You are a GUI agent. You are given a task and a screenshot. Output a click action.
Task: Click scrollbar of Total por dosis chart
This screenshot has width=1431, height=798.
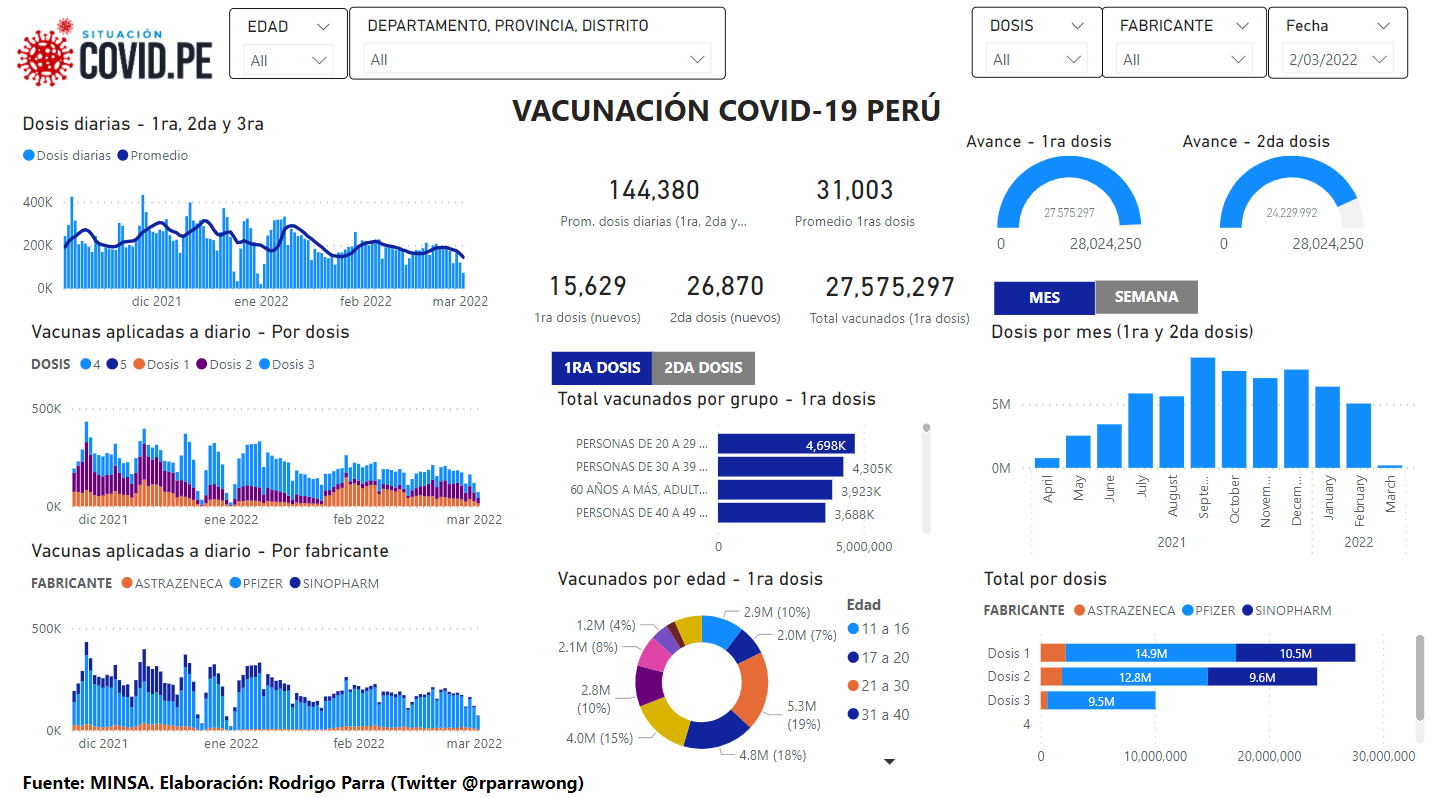tap(1418, 677)
